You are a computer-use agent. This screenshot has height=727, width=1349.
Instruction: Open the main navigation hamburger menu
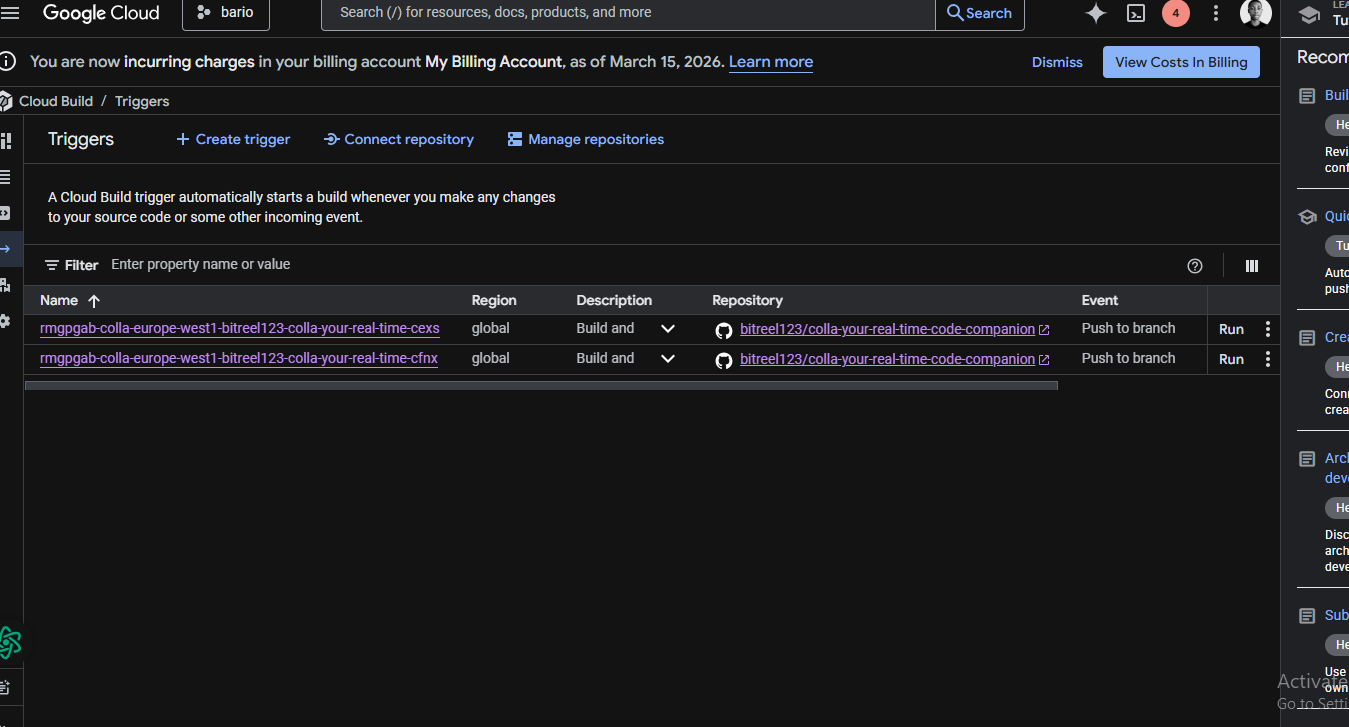[x=10, y=13]
